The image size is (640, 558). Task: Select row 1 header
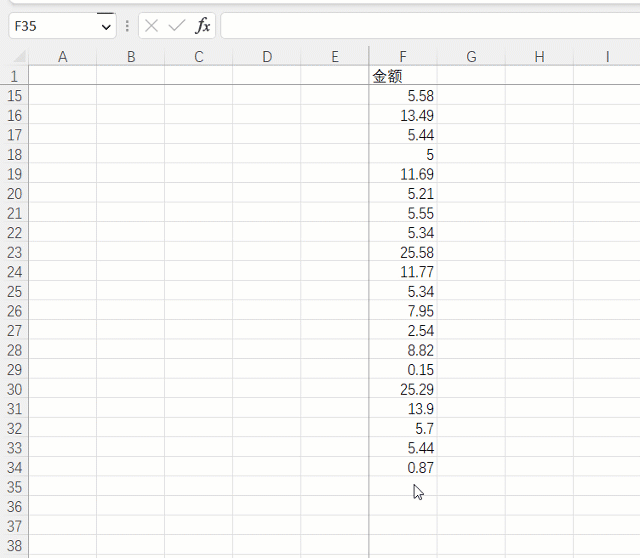[14, 76]
